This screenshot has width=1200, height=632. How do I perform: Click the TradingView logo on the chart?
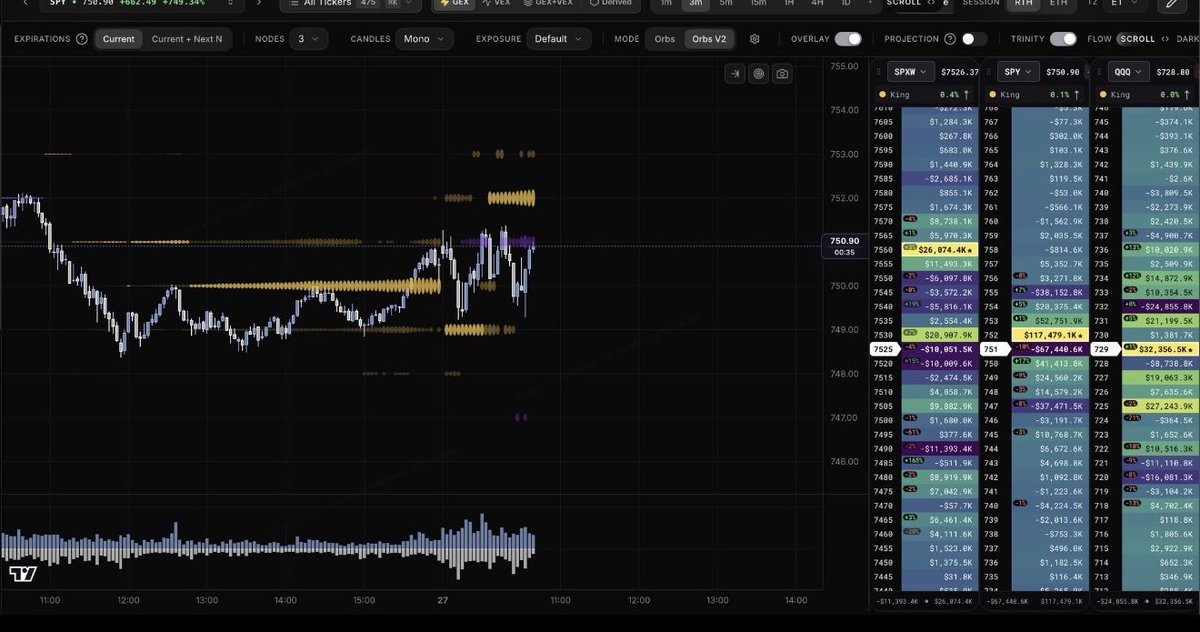[x=22, y=574]
